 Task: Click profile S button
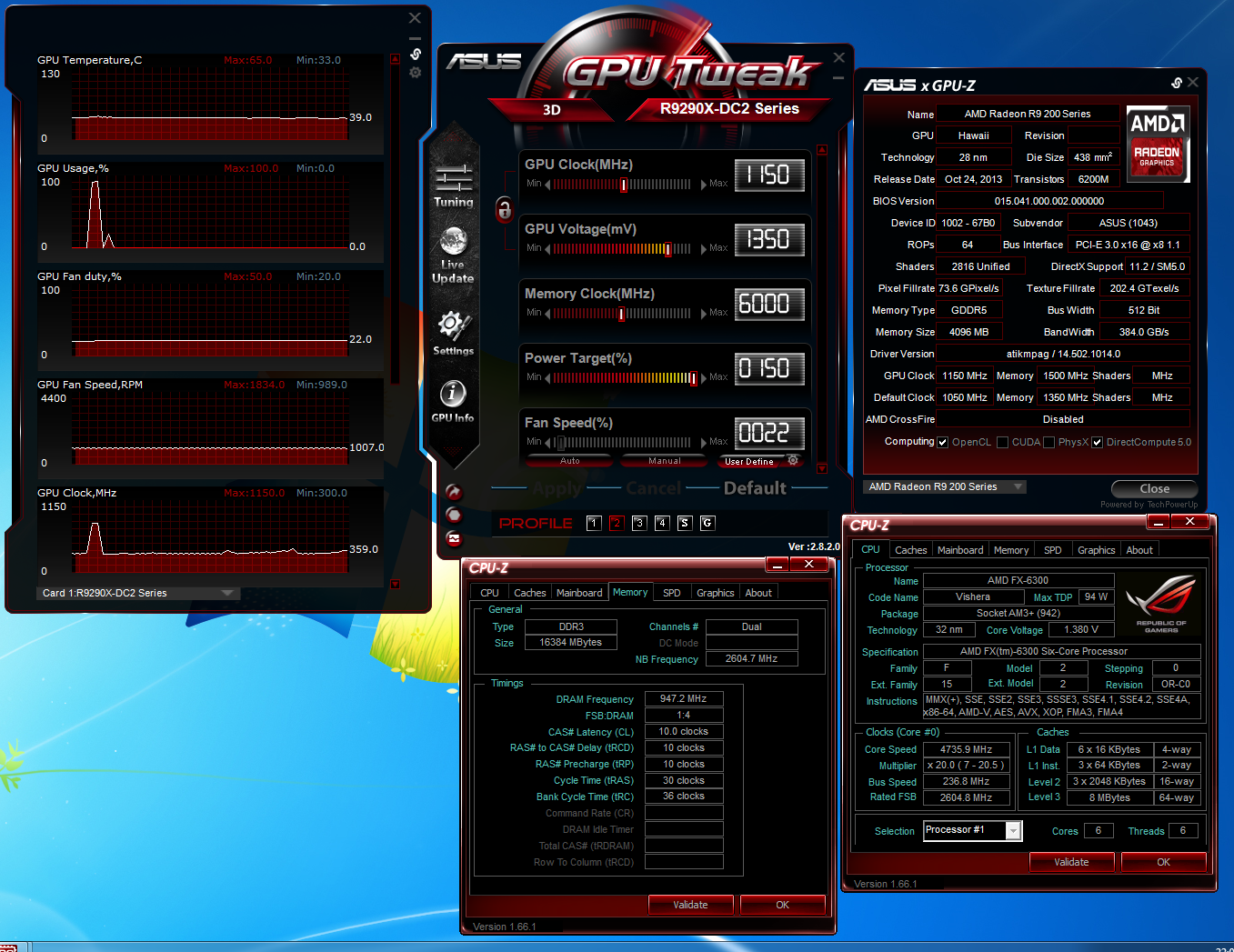coord(685,523)
